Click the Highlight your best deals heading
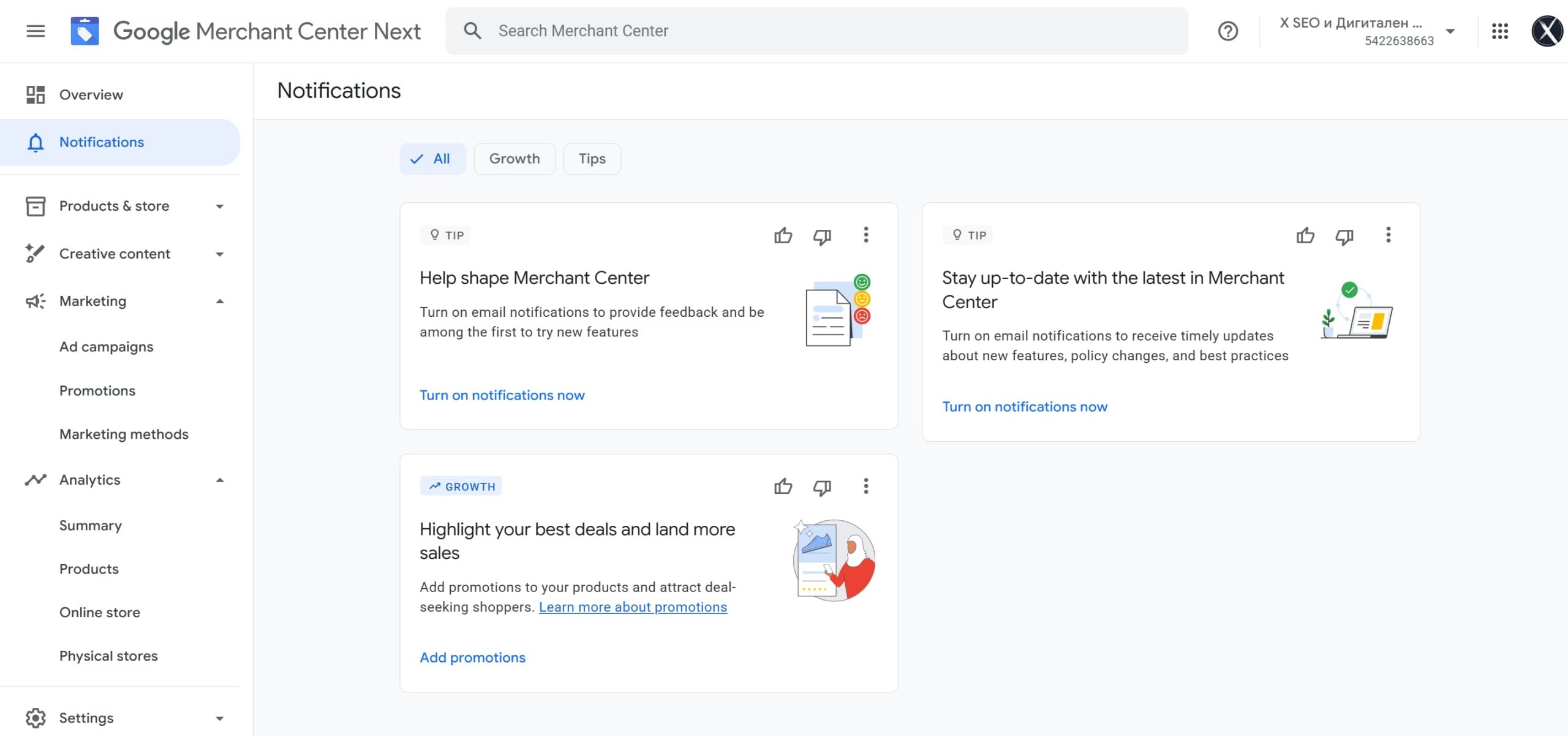 pos(577,541)
